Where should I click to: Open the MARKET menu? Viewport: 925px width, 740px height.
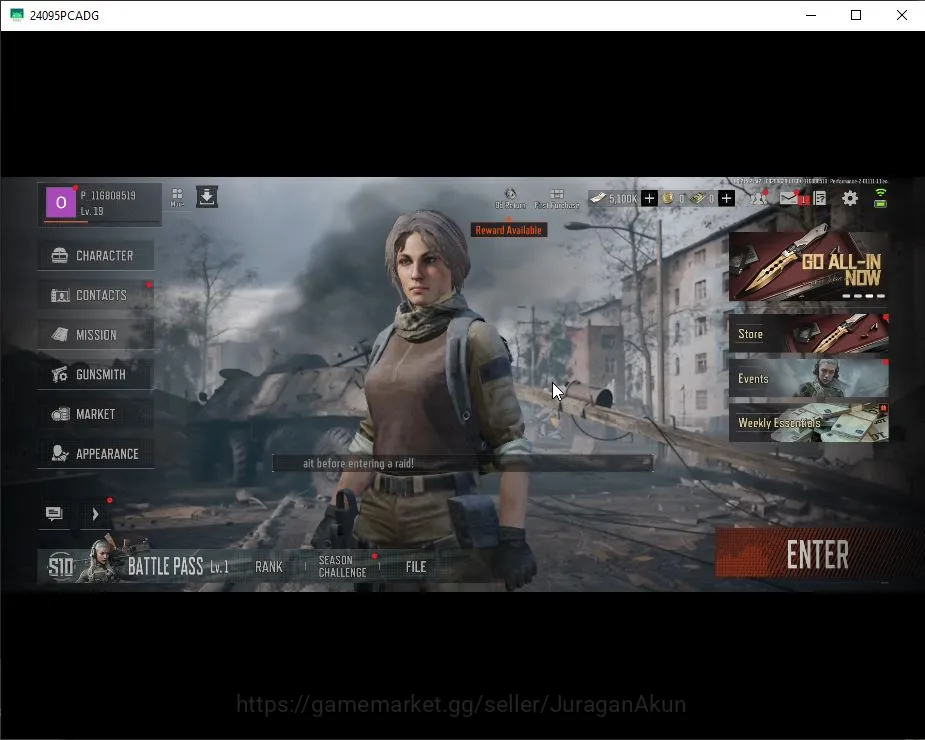coord(96,414)
